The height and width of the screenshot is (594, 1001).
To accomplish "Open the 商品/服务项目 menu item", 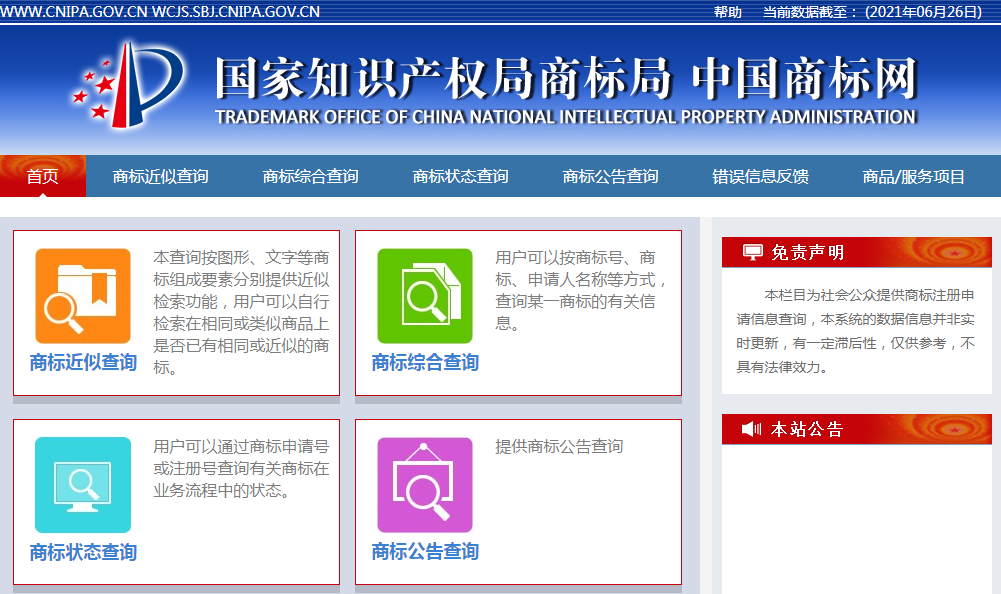I will click(x=912, y=175).
